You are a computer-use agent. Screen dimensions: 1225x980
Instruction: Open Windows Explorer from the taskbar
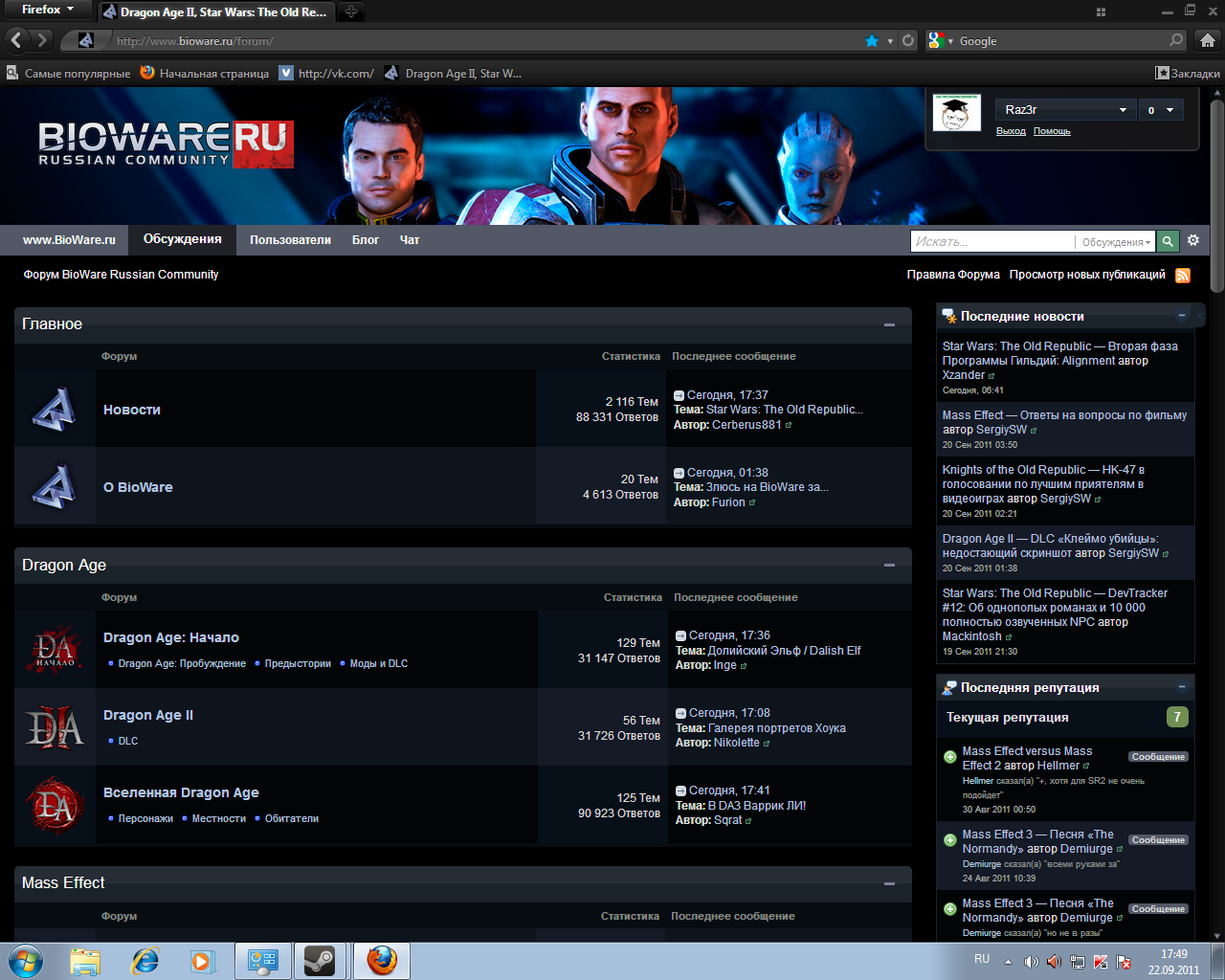pos(85,961)
